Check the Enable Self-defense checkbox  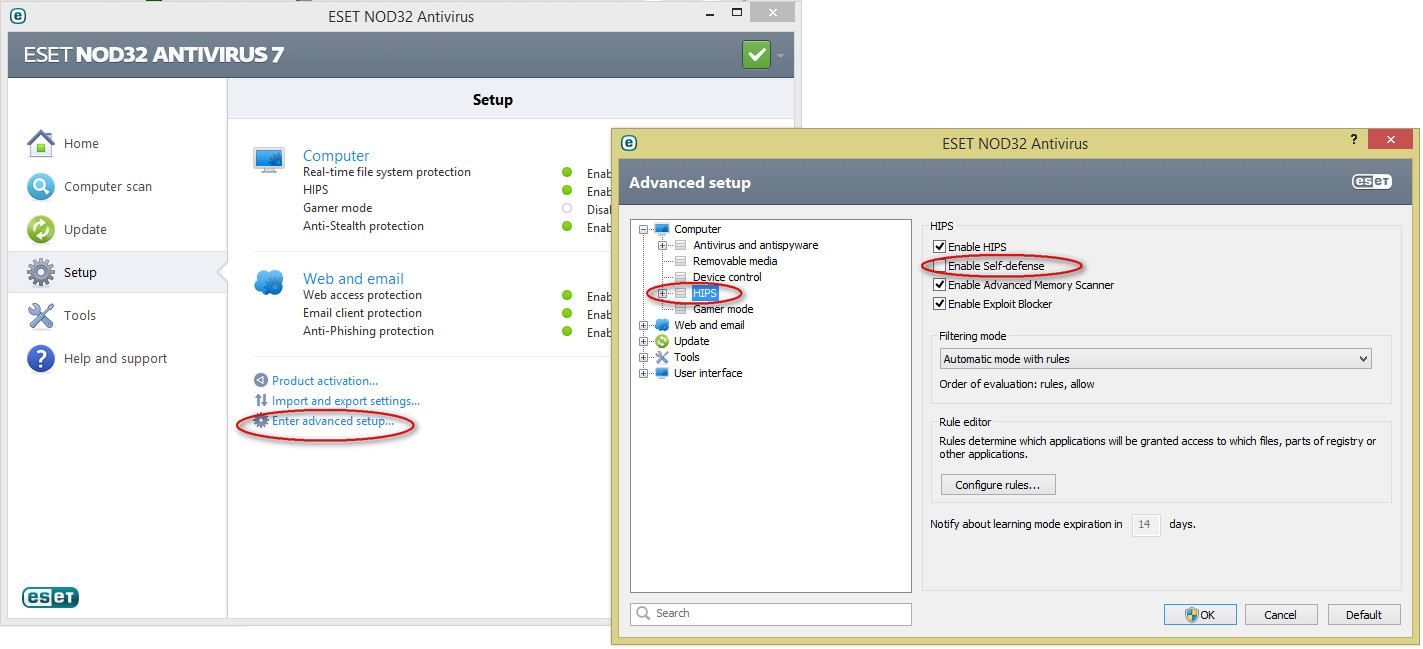(x=939, y=266)
